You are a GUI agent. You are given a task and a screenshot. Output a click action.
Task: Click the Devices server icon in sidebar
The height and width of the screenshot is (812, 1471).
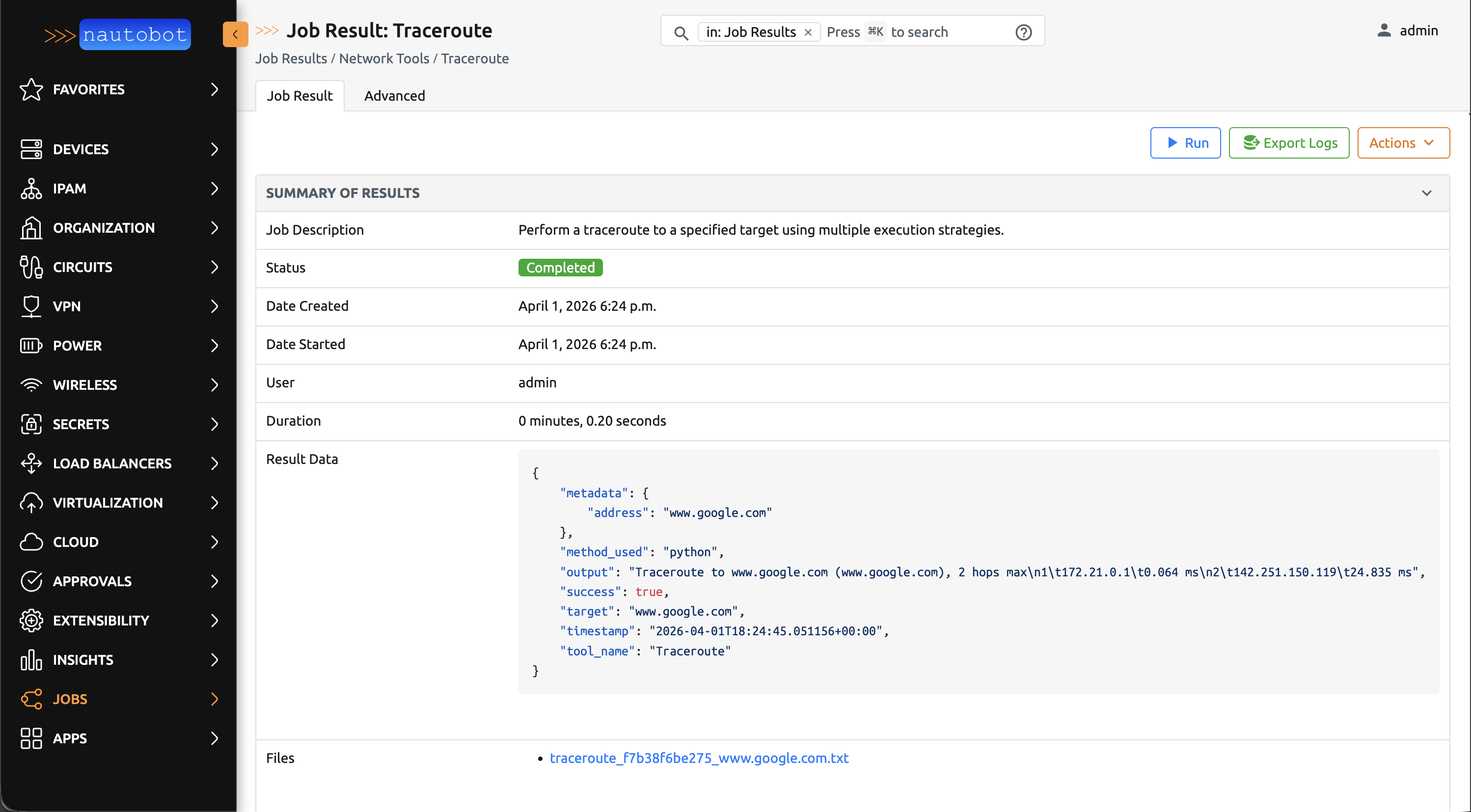(31, 149)
